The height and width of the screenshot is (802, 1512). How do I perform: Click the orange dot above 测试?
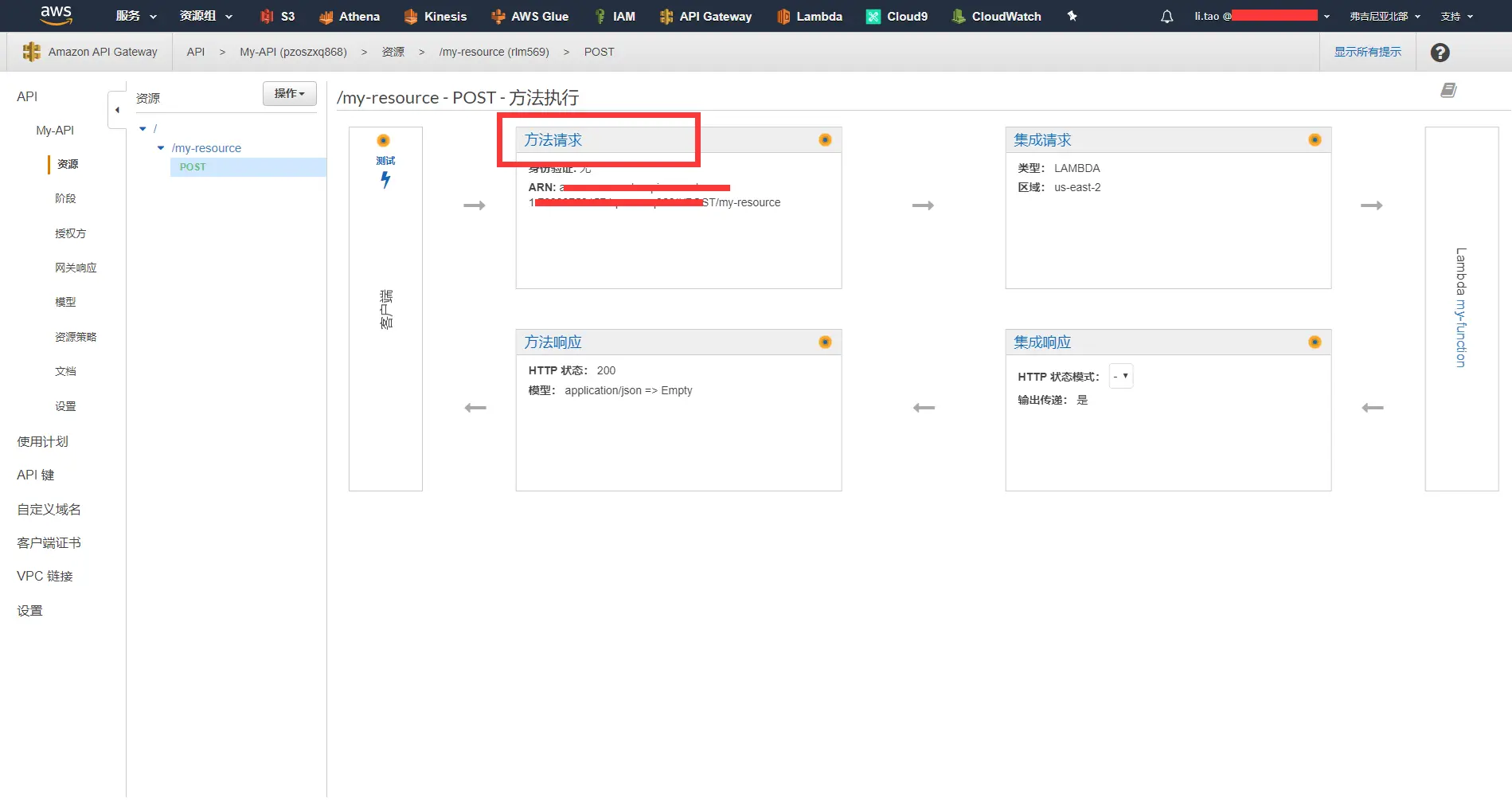384,141
